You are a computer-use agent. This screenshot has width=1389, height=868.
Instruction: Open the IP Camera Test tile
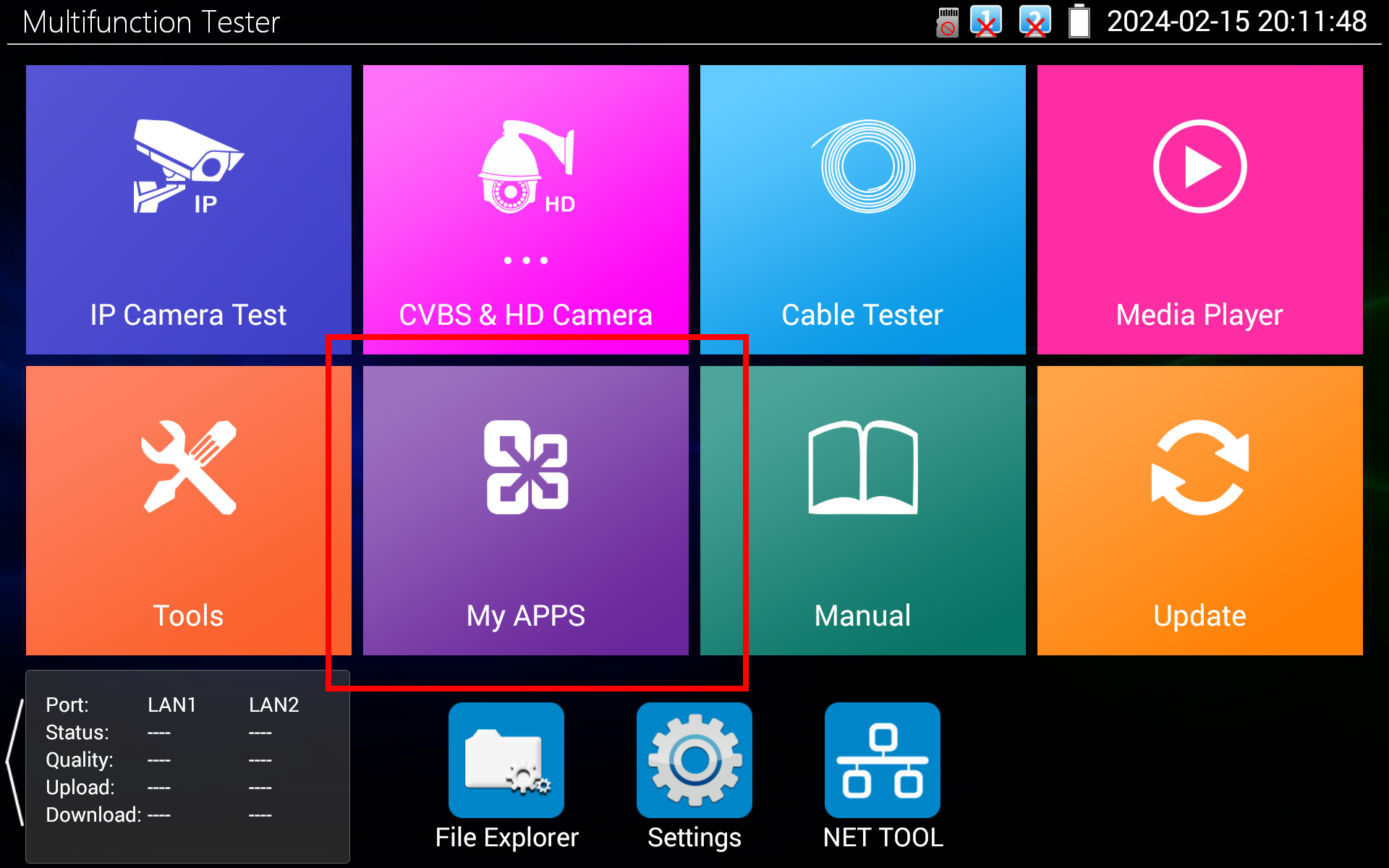click(188, 209)
